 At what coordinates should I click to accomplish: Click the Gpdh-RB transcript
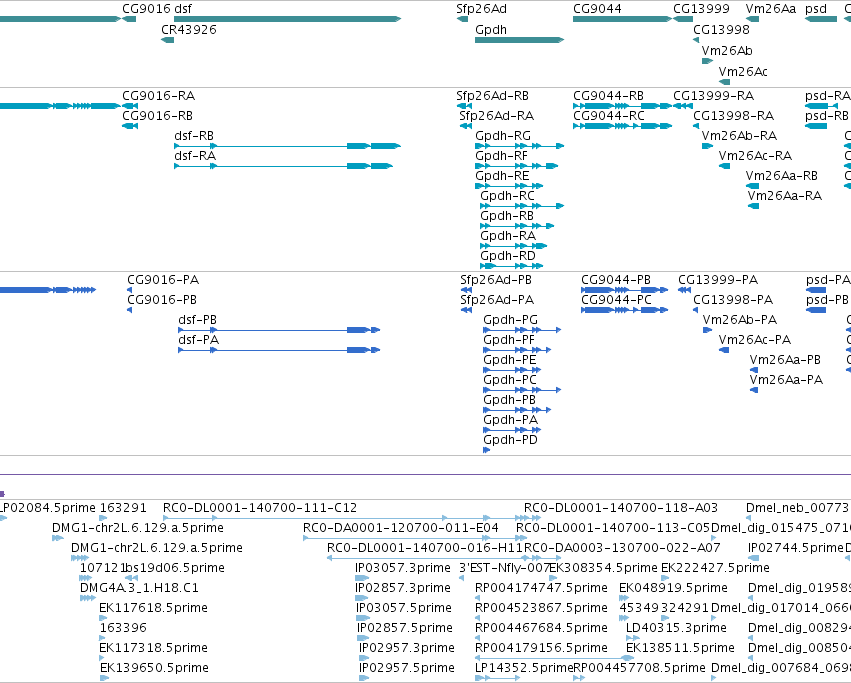coord(507,216)
